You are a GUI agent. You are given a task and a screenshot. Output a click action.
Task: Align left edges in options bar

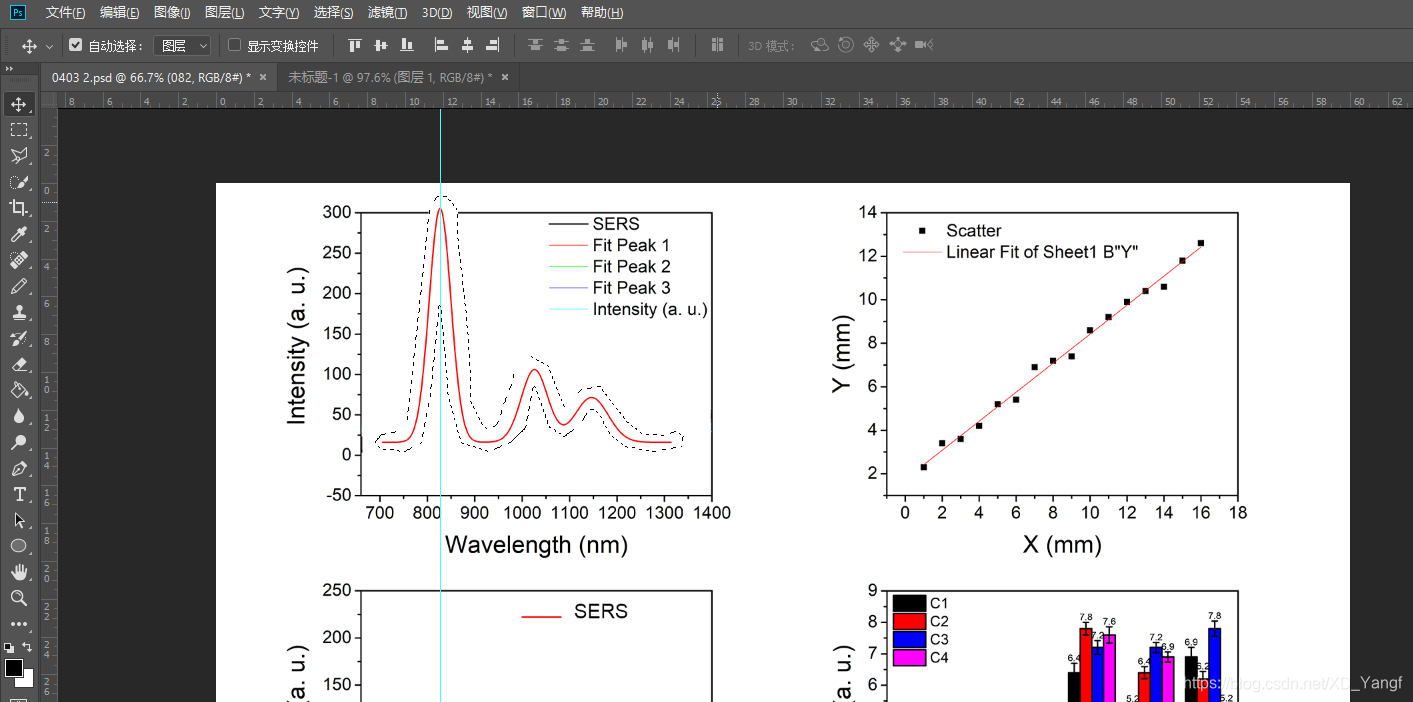click(x=441, y=45)
